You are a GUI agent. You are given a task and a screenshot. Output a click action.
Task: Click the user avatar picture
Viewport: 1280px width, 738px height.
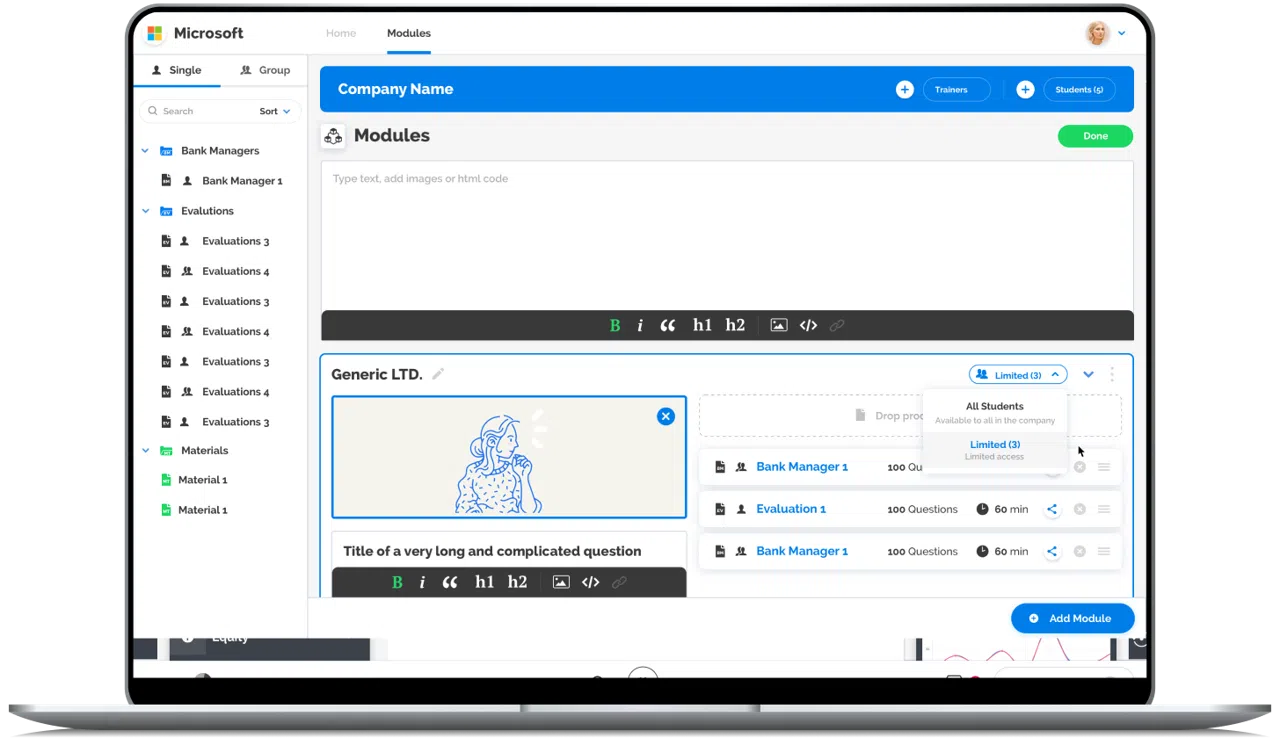1098,33
